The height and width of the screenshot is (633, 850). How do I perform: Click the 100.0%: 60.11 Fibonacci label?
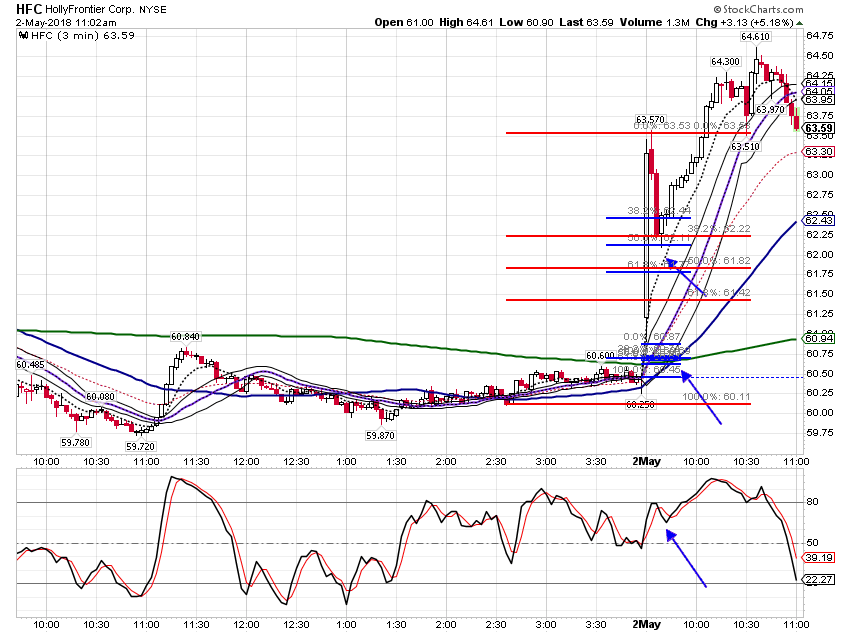[x=716, y=397]
